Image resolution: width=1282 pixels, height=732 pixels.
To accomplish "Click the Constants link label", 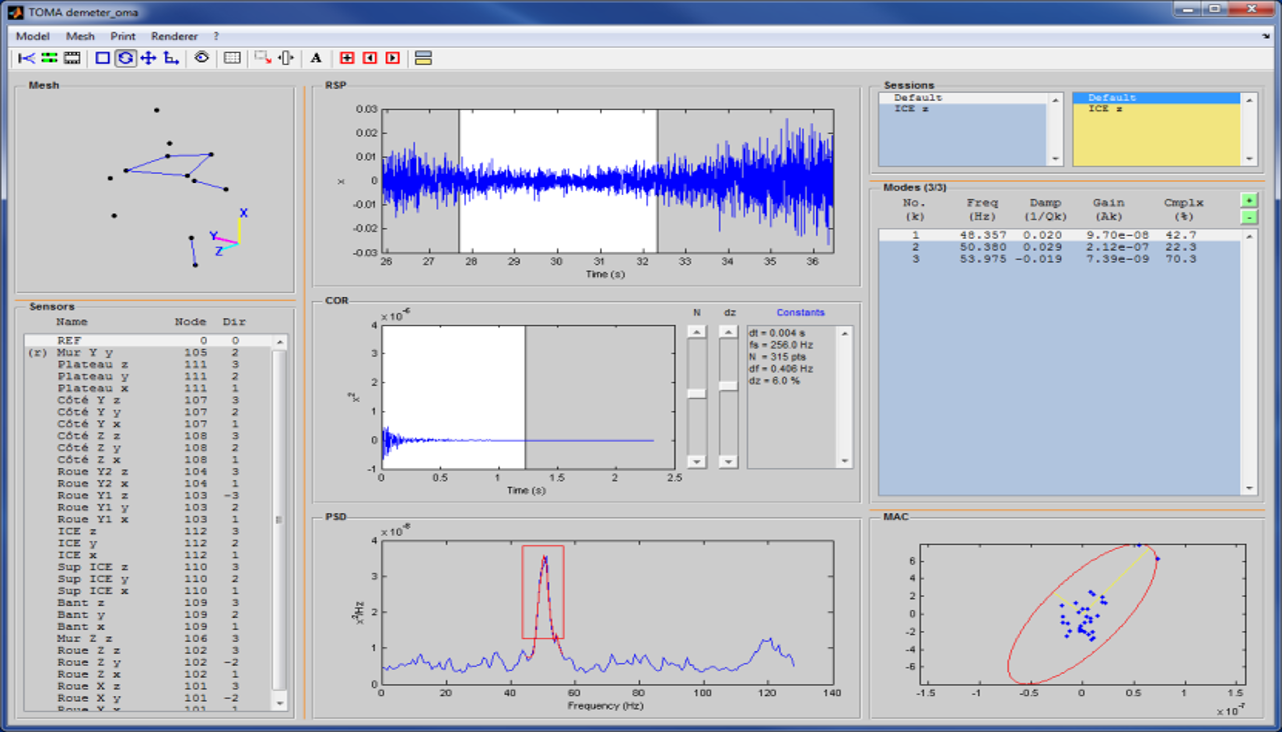I will [800, 312].
